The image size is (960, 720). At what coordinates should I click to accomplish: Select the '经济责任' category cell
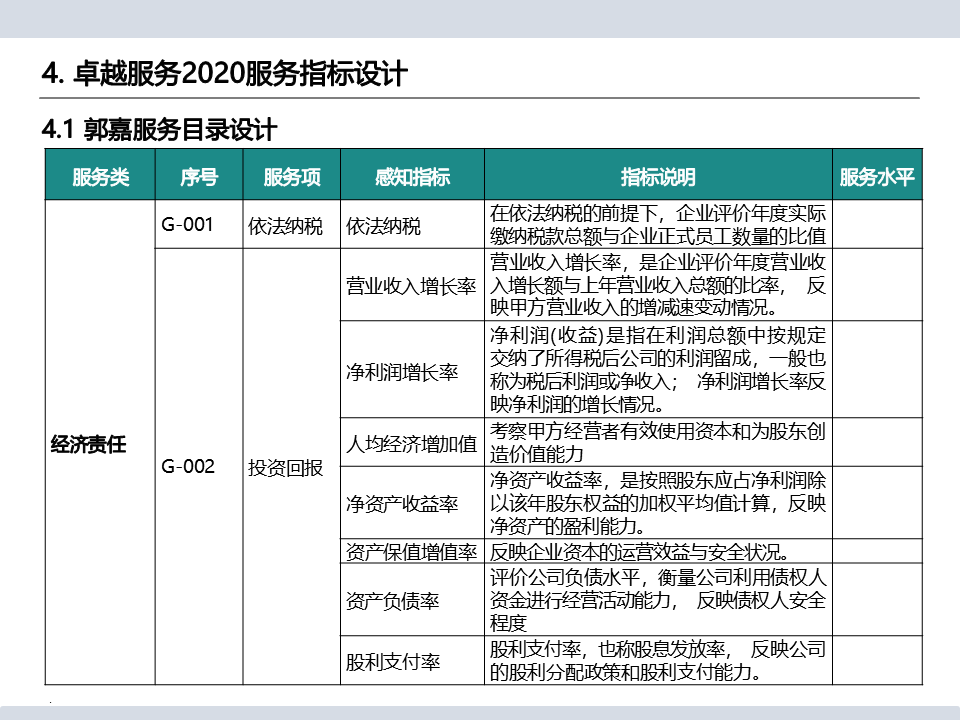100,442
